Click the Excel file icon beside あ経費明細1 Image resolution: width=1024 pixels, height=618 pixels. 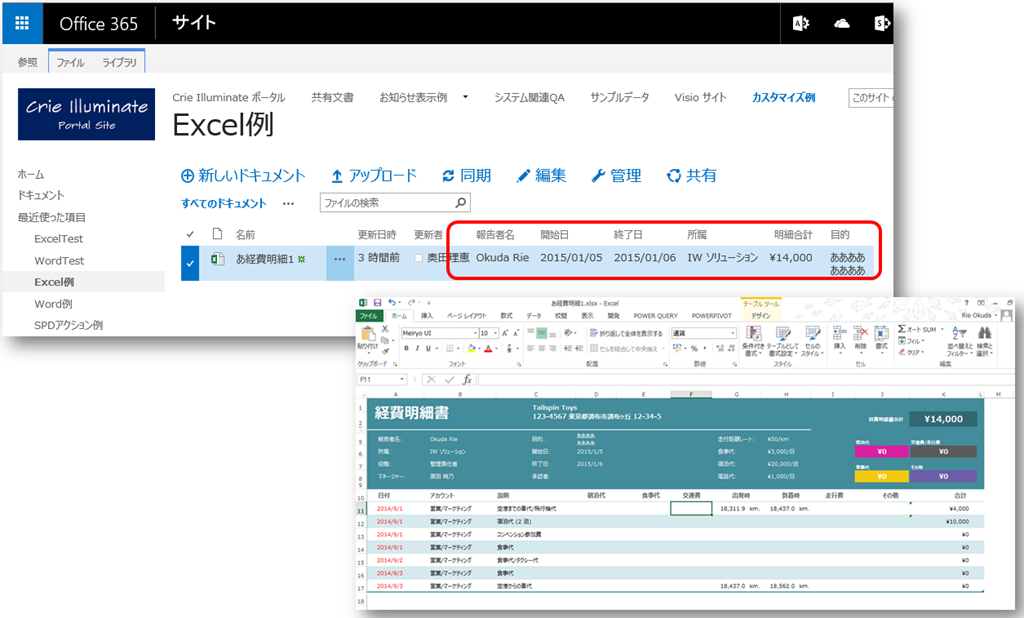pos(217,259)
